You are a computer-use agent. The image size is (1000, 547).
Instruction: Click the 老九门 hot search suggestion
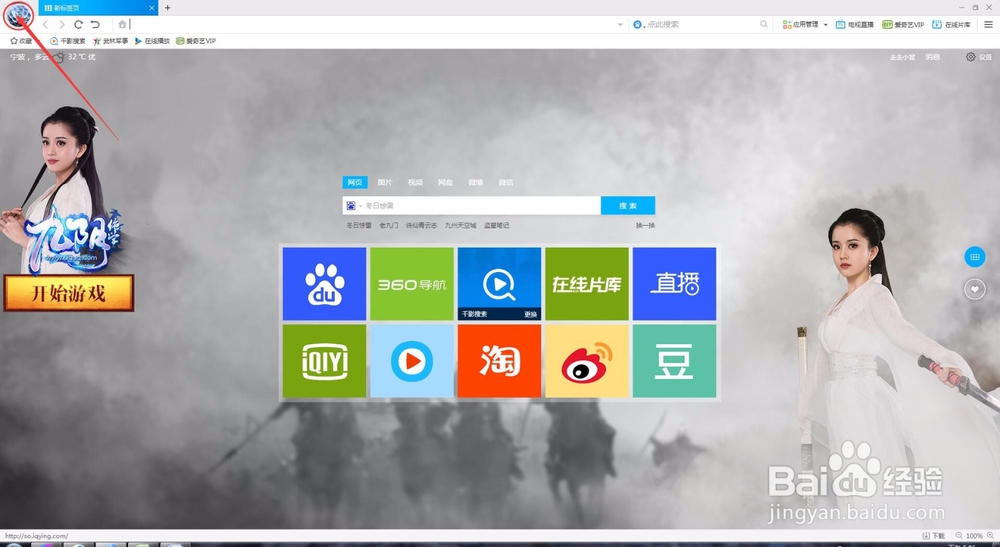tap(388, 225)
